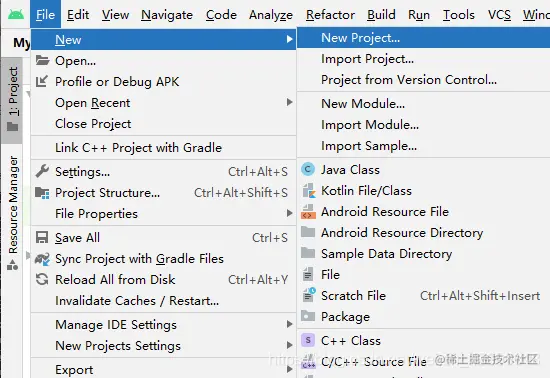Choose Import Project... entry
The height and width of the screenshot is (378, 550).
coord(423,59)
